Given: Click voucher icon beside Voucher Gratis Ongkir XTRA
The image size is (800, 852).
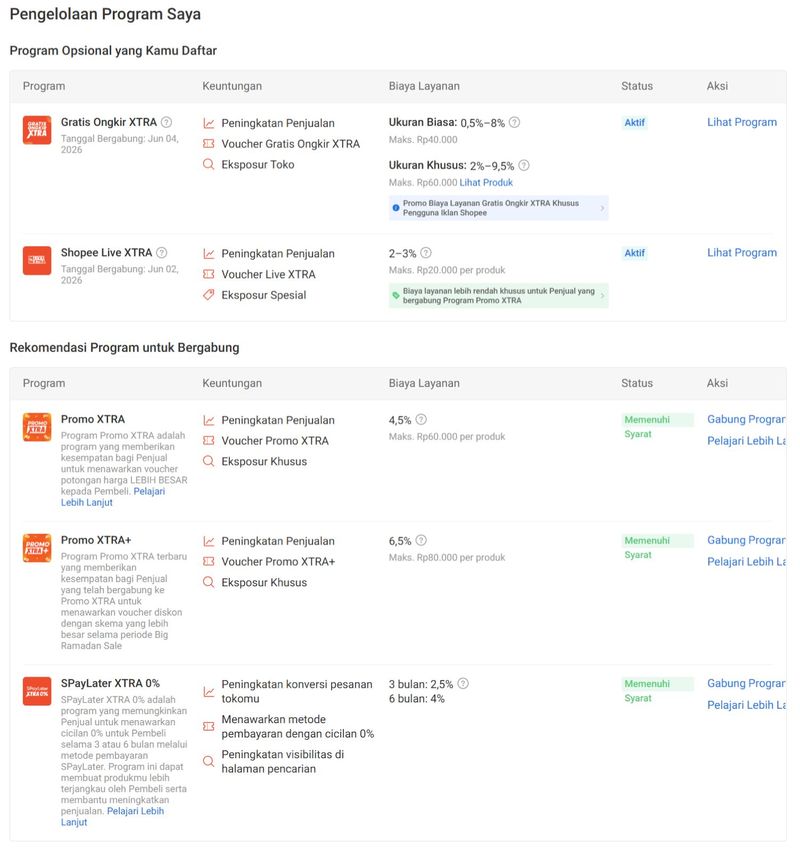Looking at the screenshot, I should click(x=209, y=144).
